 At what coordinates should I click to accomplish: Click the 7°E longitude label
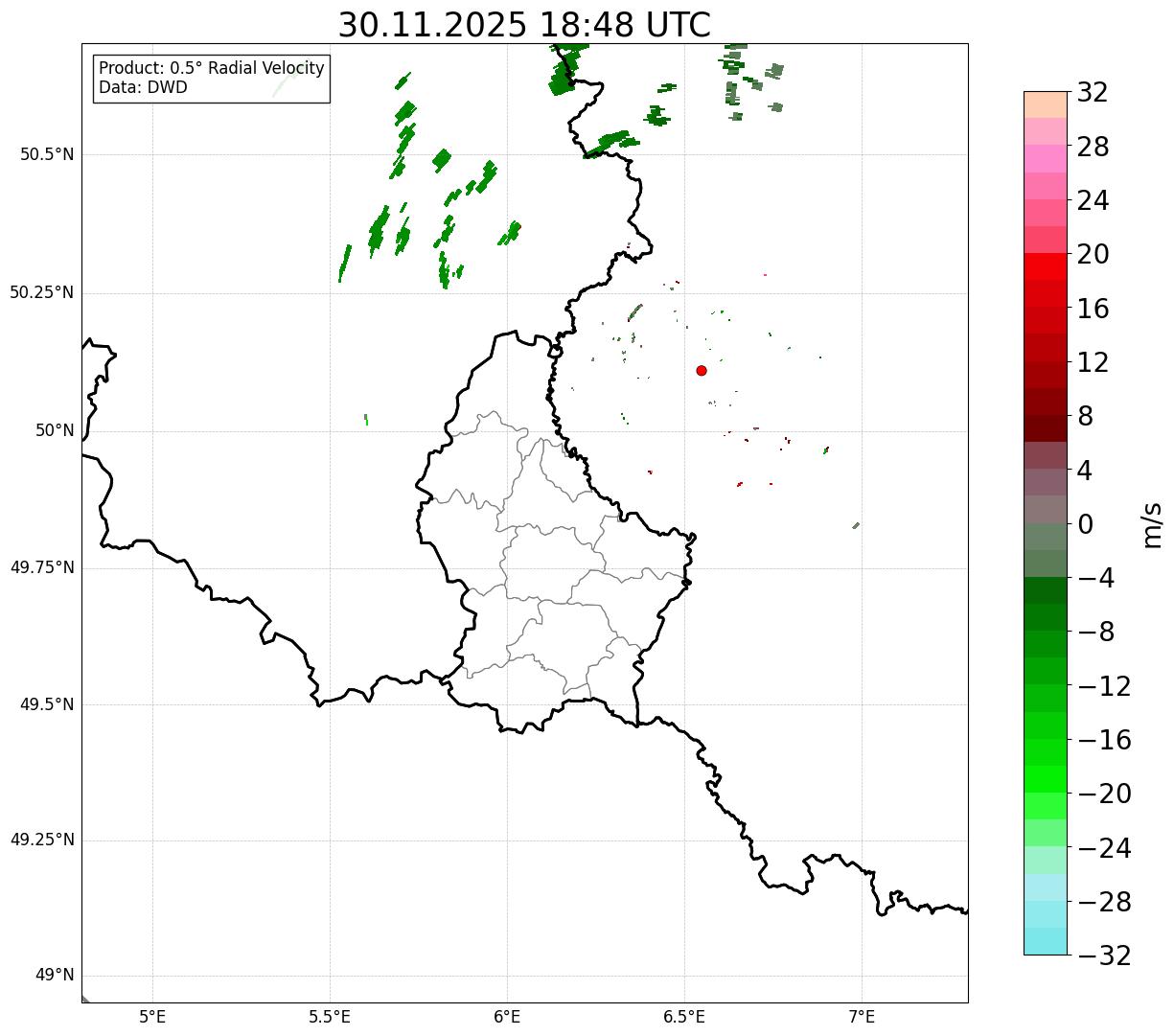click(x=862, y=1017)
